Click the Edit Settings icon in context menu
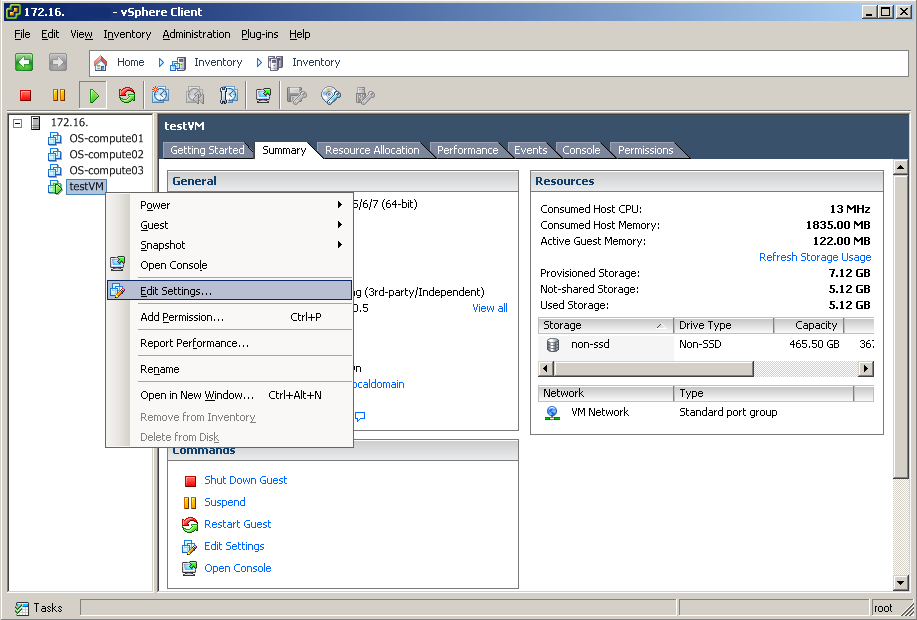917x620 pixels. coord(118,290)
